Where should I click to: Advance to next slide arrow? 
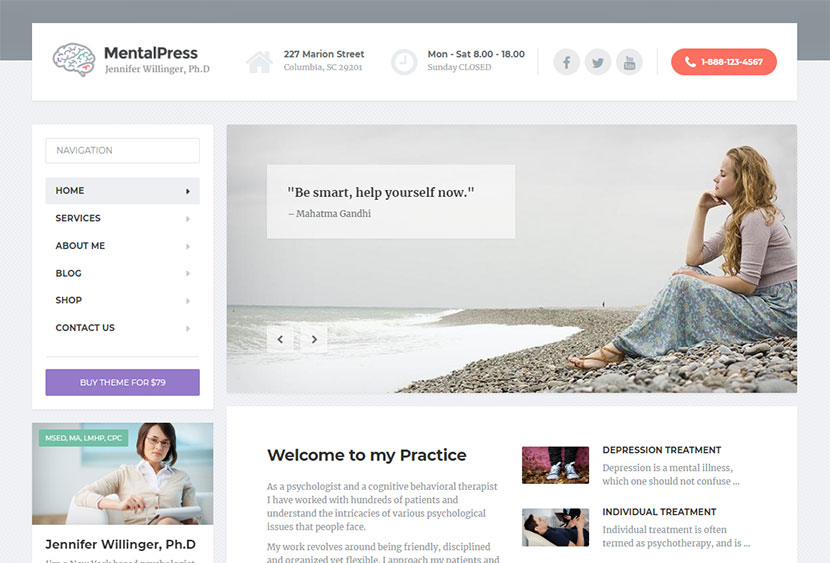pyautogui.click(x=314, y=339)
